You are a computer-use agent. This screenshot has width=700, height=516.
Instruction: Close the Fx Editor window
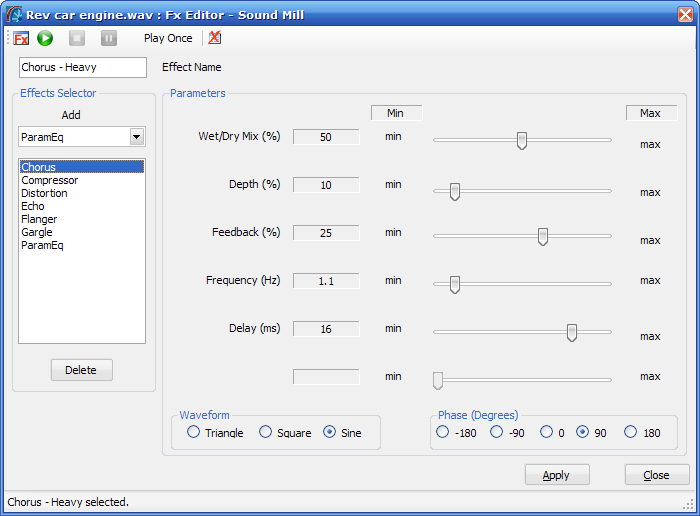685,14
